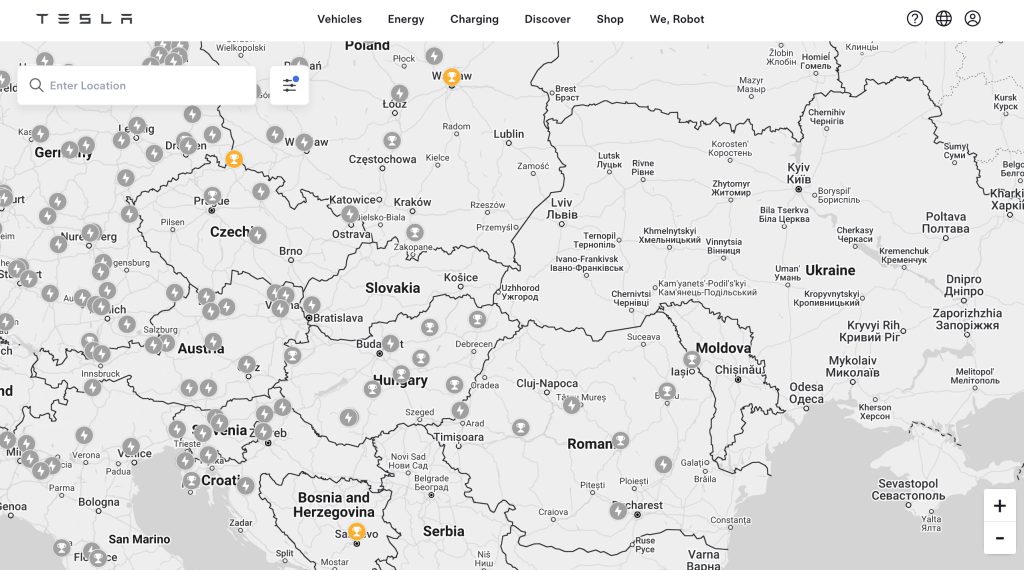
Task: Click the search magnifier icon
Action: 37,86
